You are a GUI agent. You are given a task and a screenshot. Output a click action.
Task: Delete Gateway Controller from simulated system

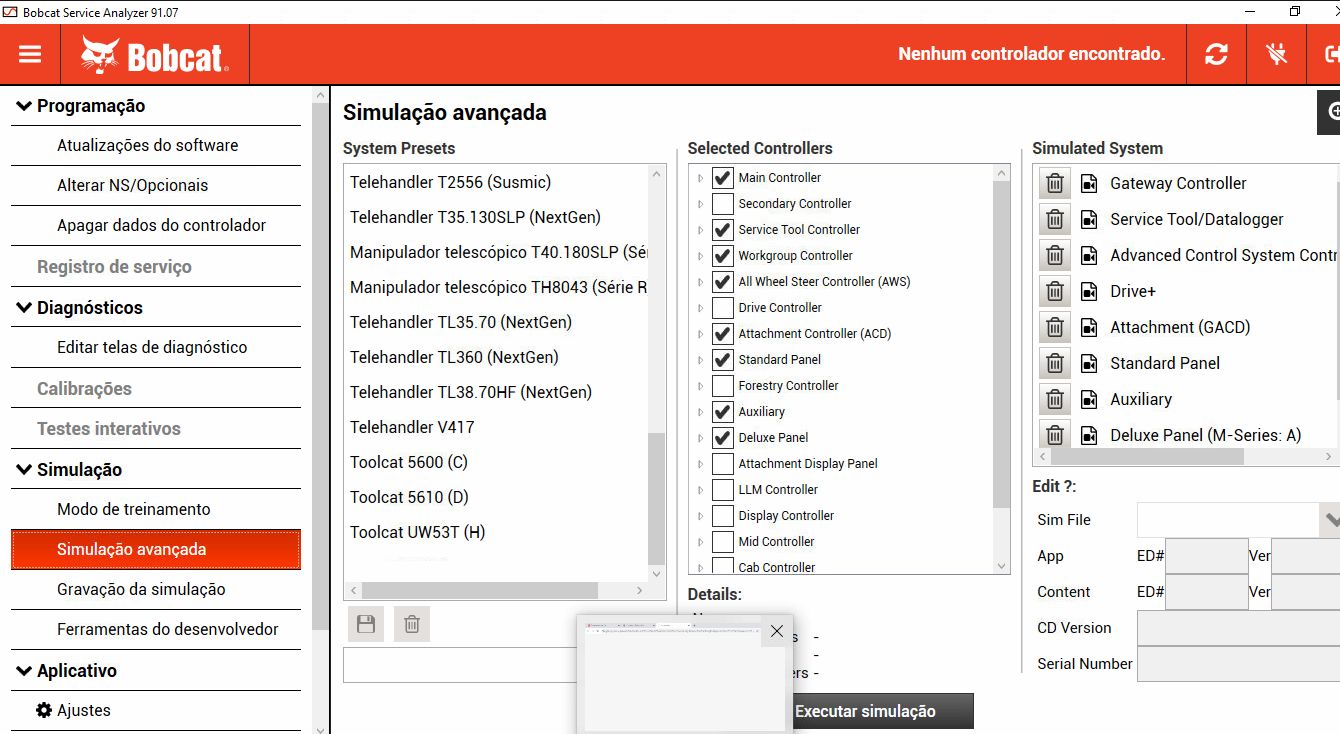[x=1055, y=183]
